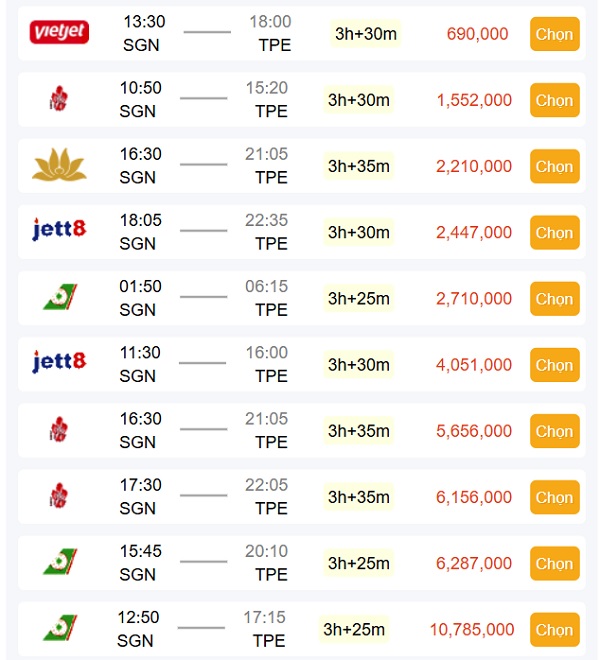Select Chon for the 2,210,000 flight
600x660 pixels.
[554, 166]
